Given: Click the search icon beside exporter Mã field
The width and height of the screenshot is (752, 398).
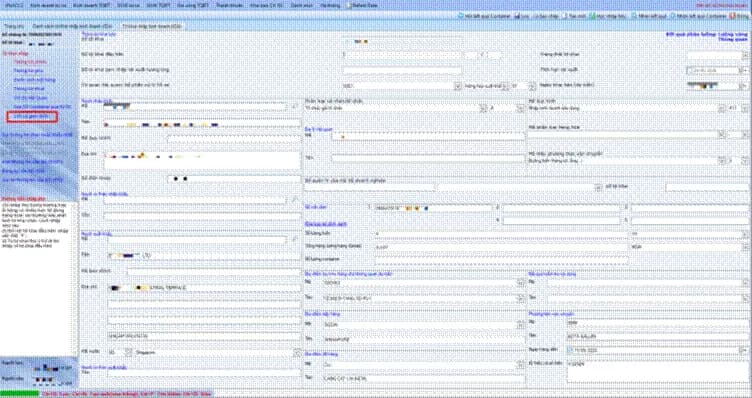Looking at the screenshot, I should 295,238.
